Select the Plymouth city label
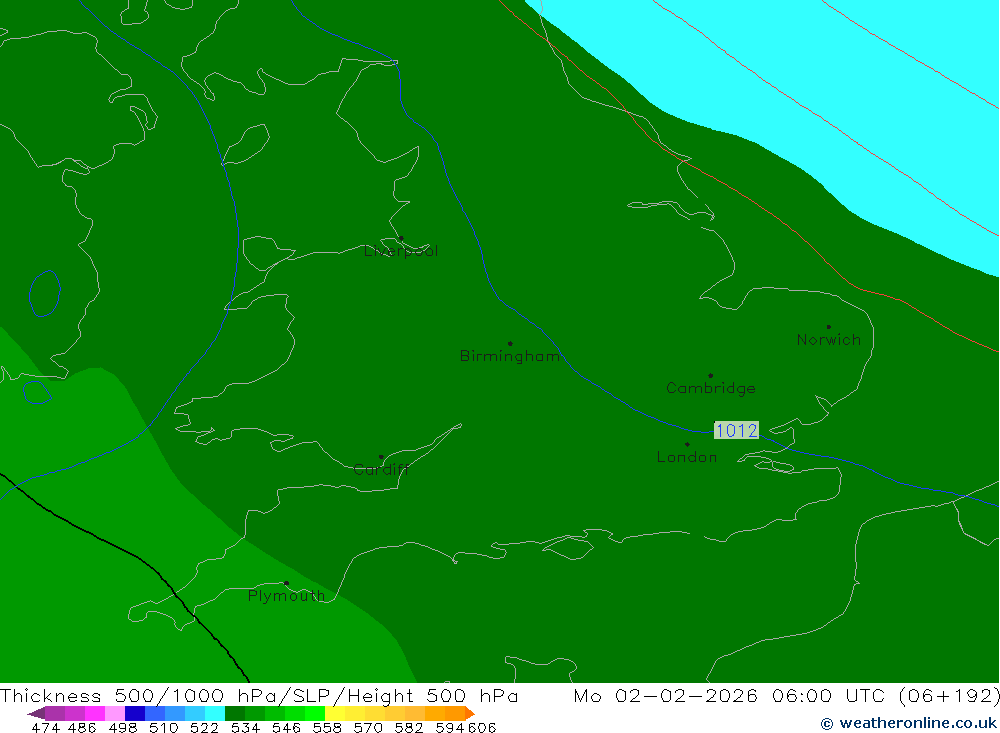 point(286,596)
